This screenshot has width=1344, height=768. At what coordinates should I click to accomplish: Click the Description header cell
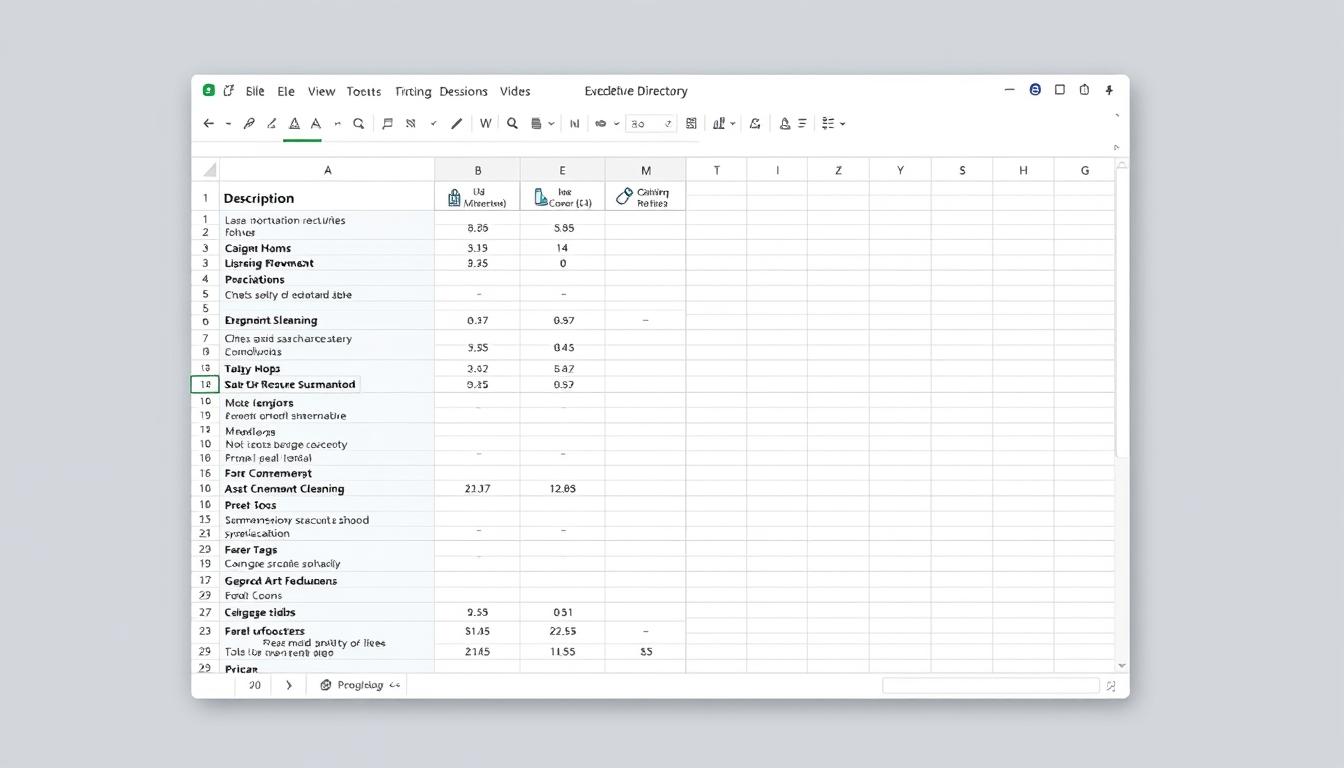point(327,197)
